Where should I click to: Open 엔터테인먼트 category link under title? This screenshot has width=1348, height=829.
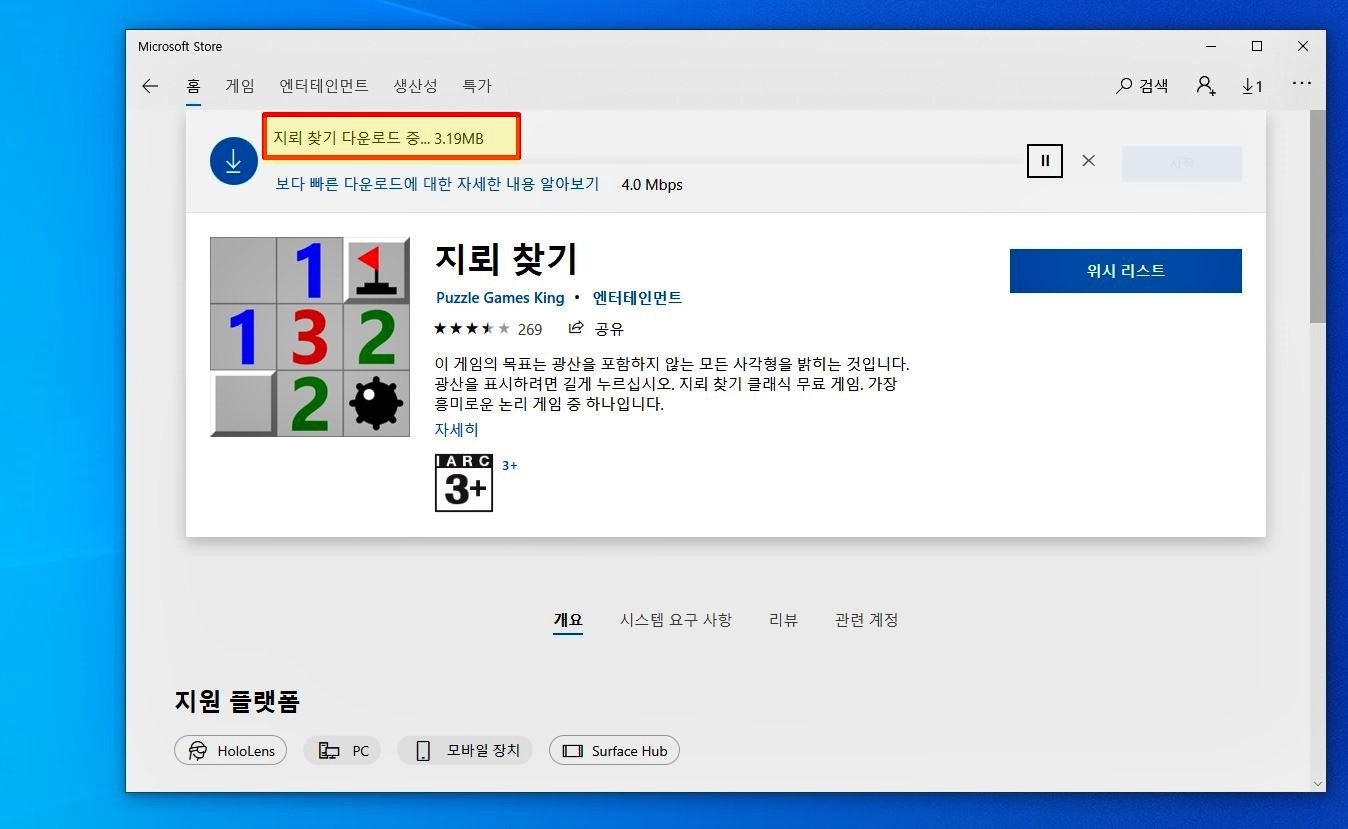(x=638, y=298)
